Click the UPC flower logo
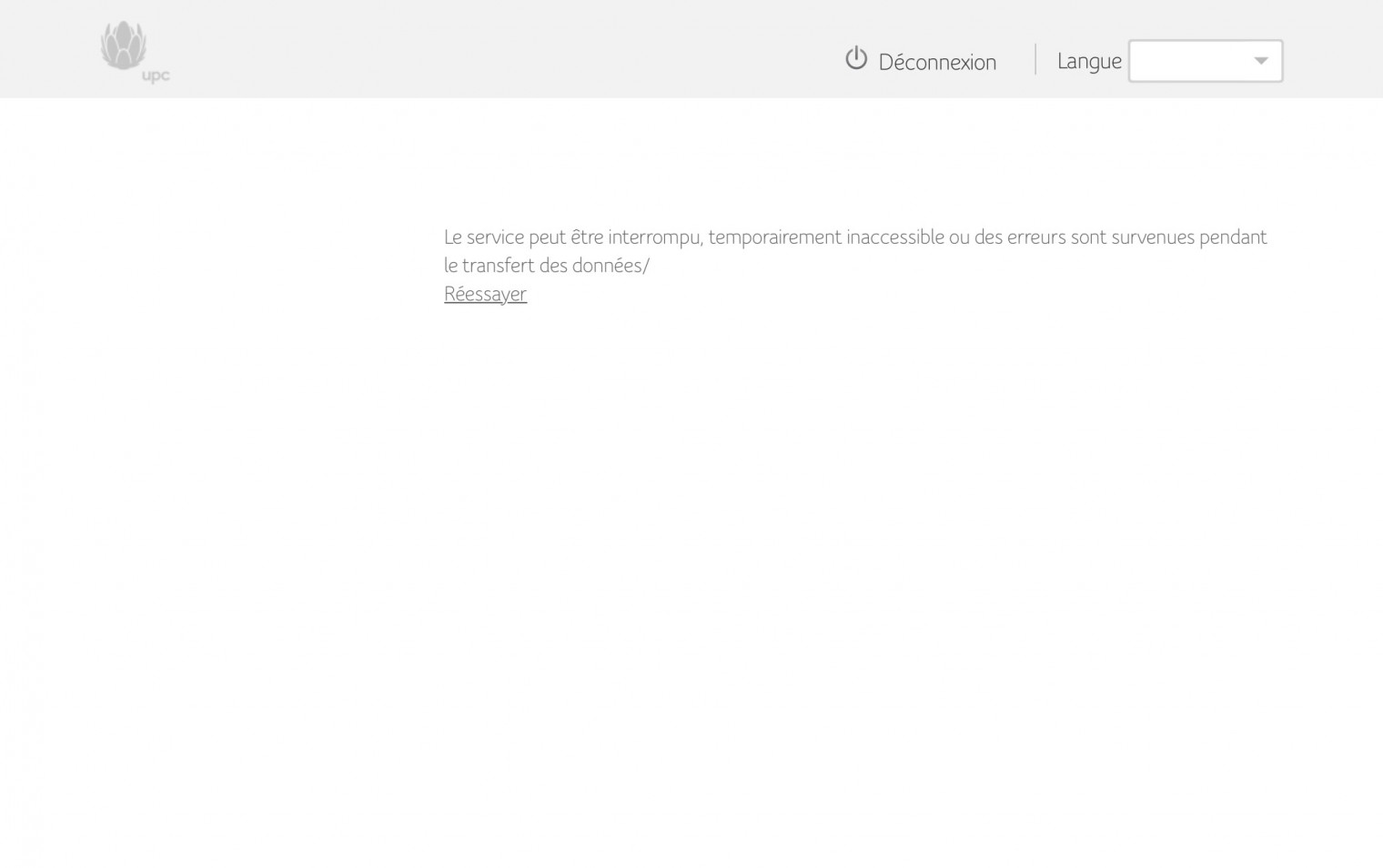1383x868 pixels. tap(124, 45)
